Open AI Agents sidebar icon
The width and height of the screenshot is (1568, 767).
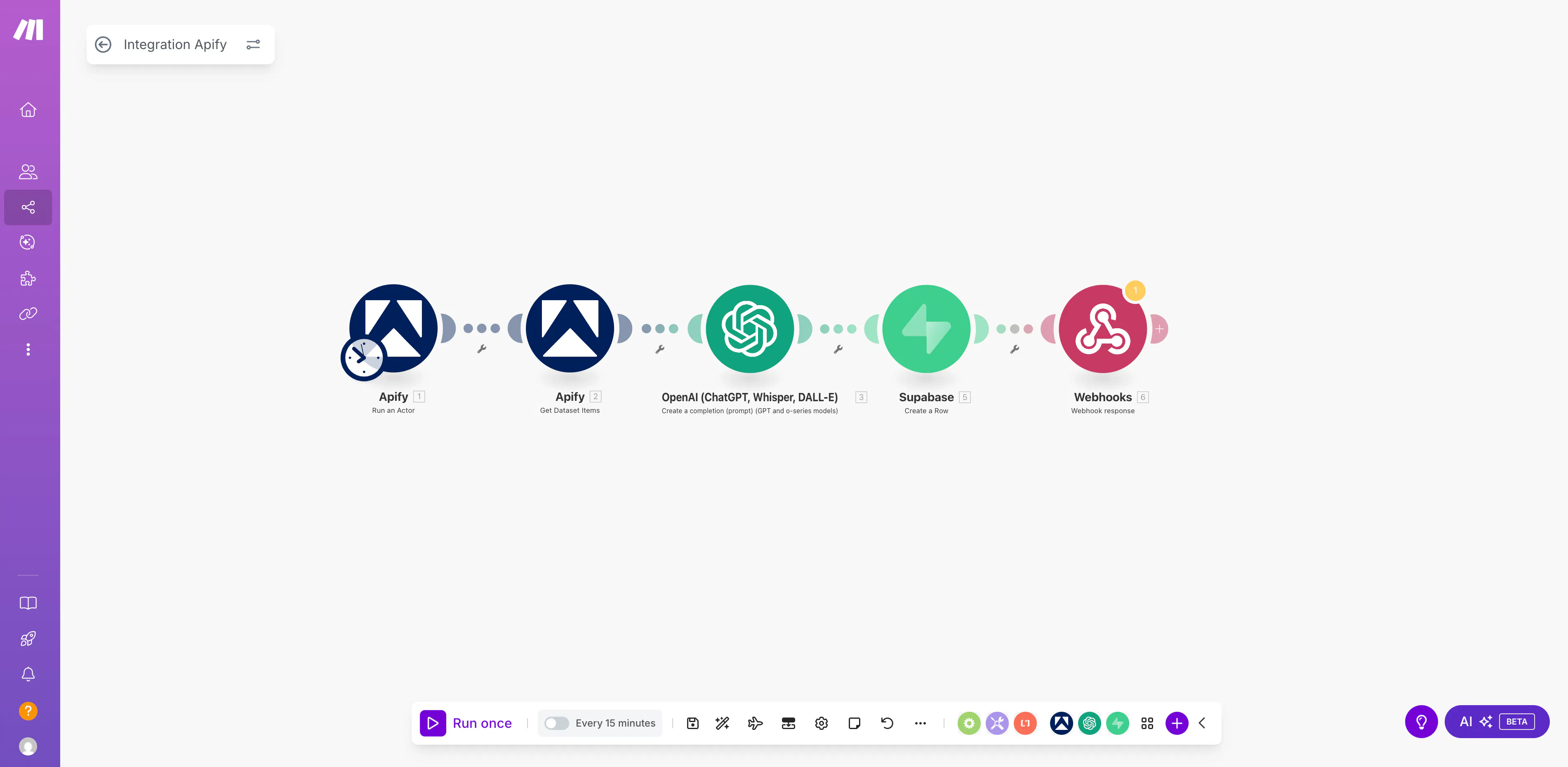pyautogui.click(x=28, y=243)
